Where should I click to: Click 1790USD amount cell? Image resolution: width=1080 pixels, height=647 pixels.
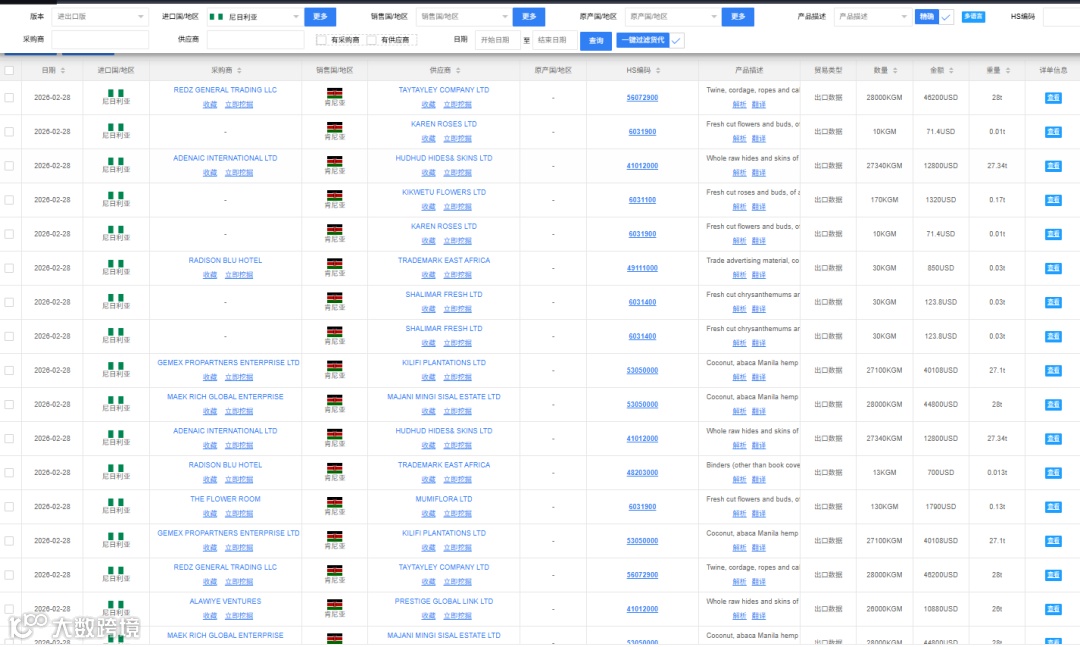(940, 506)
